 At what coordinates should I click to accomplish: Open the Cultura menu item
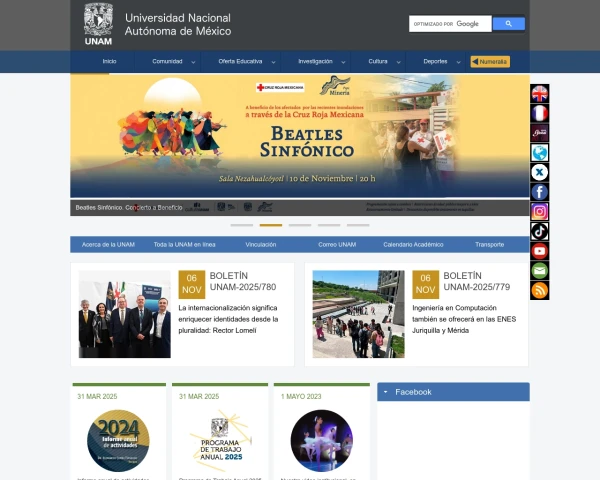coord(378,61)
